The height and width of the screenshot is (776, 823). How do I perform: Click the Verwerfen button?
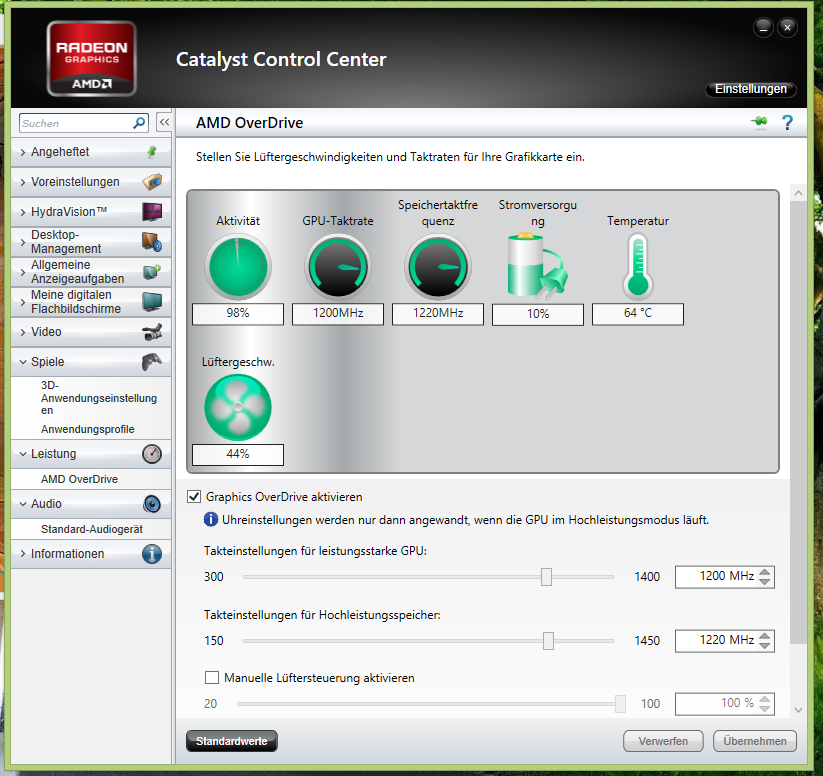tap(663, 741)
